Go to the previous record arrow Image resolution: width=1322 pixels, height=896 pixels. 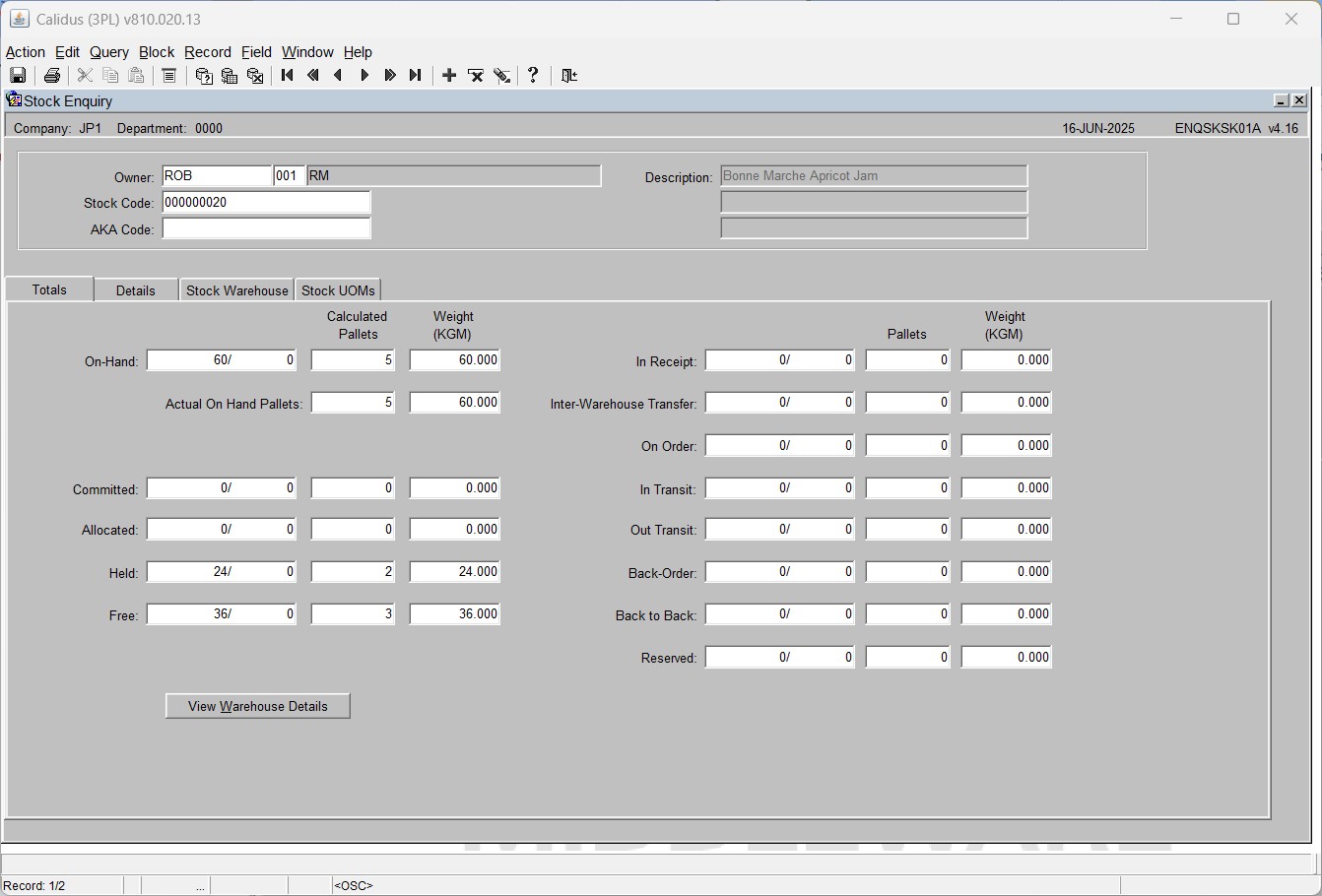tap(339, 76)
